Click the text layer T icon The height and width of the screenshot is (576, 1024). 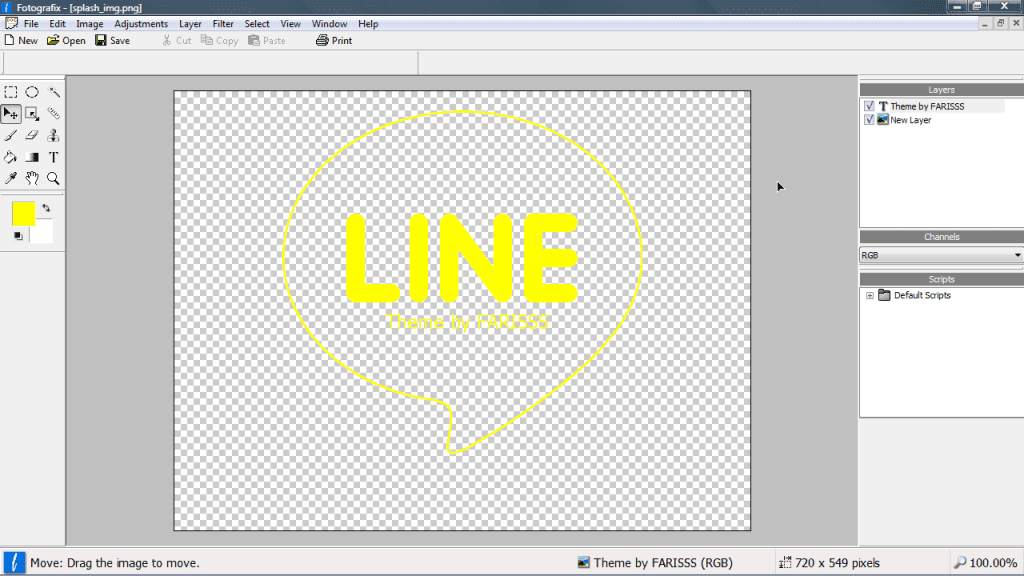(883, 106)
